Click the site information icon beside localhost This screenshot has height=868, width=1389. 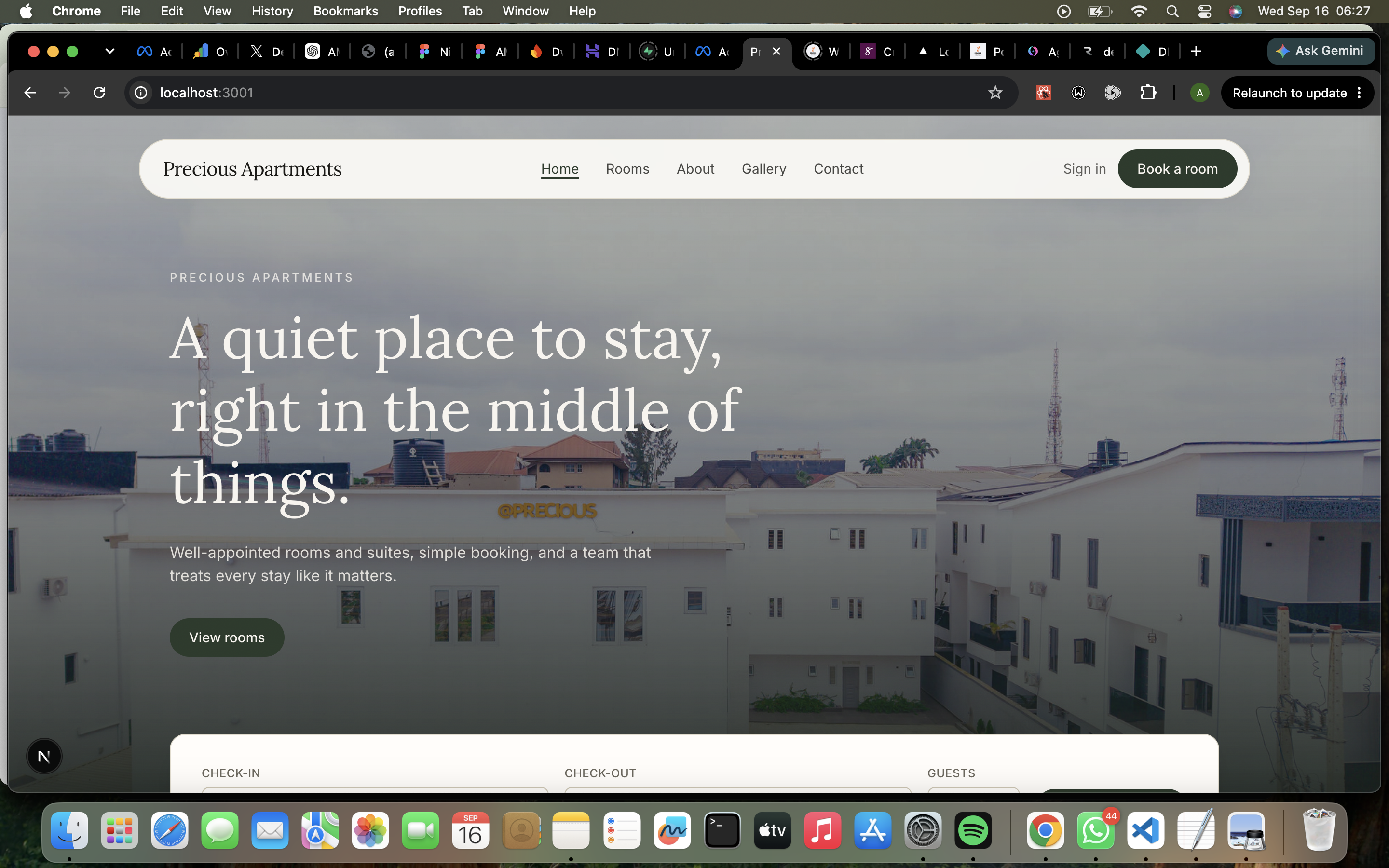(141, 93)
